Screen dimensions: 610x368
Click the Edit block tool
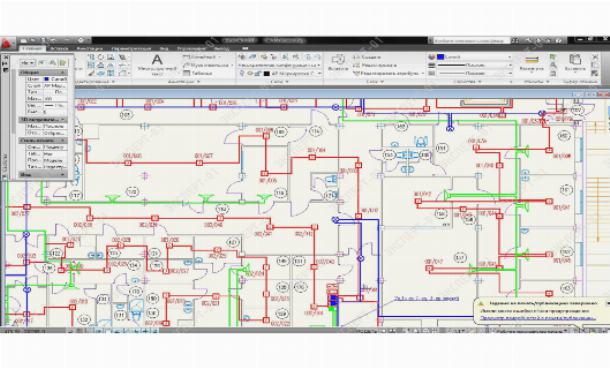click(374, 65)
